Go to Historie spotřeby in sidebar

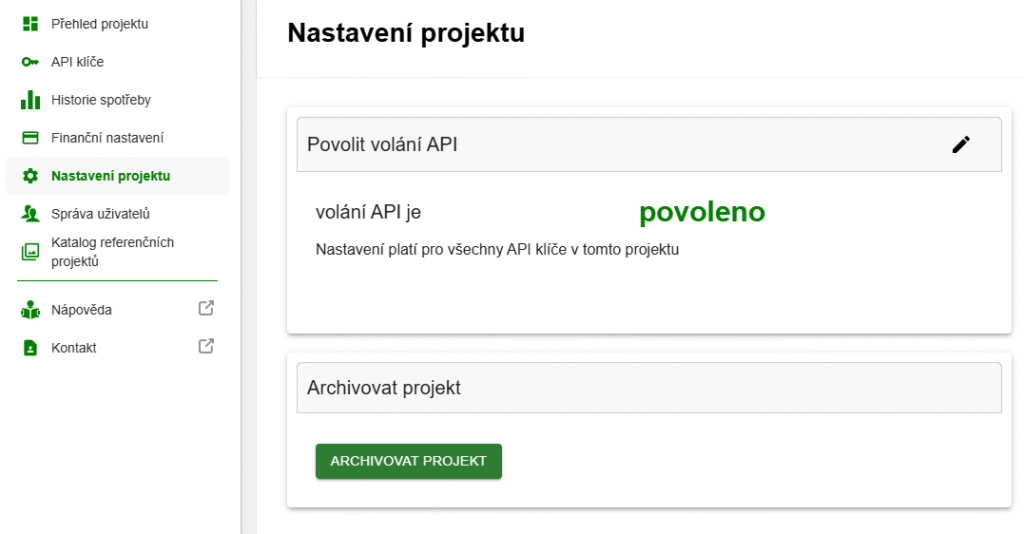[118, 100]
